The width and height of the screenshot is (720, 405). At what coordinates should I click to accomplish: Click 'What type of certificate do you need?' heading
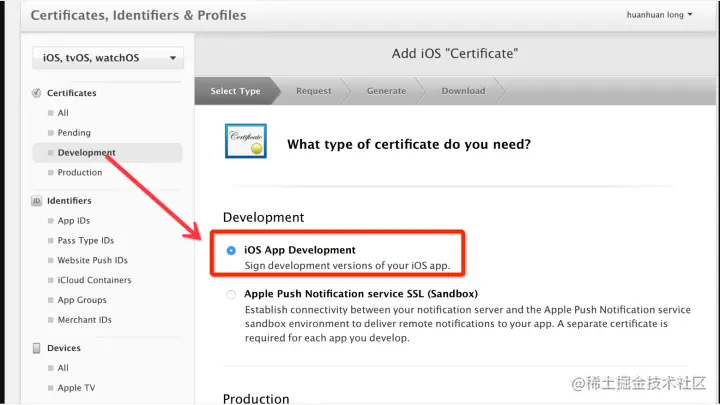pyautogui.click(x=409, y=144)
